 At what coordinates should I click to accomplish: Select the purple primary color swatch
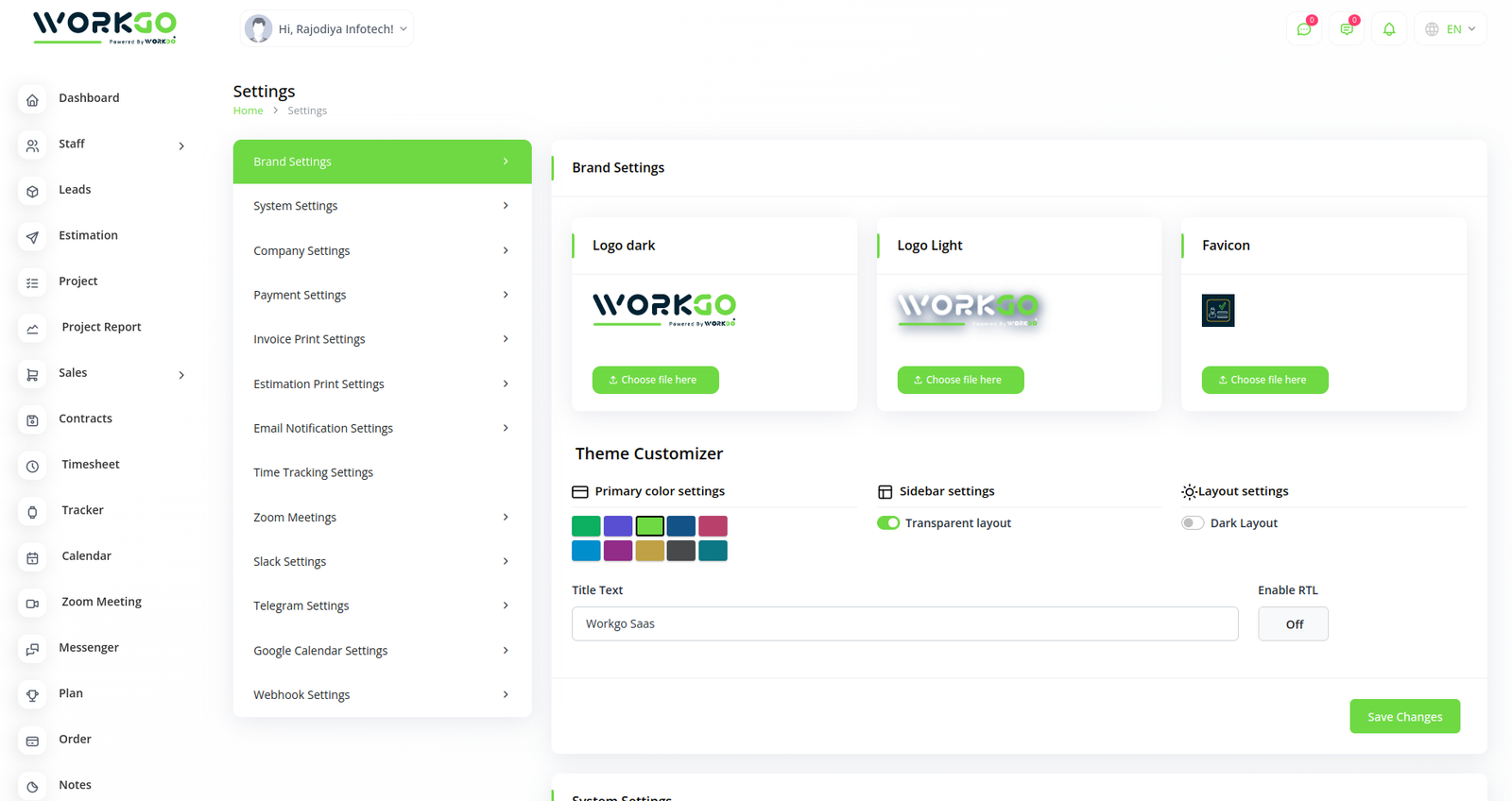coord(618,551)
